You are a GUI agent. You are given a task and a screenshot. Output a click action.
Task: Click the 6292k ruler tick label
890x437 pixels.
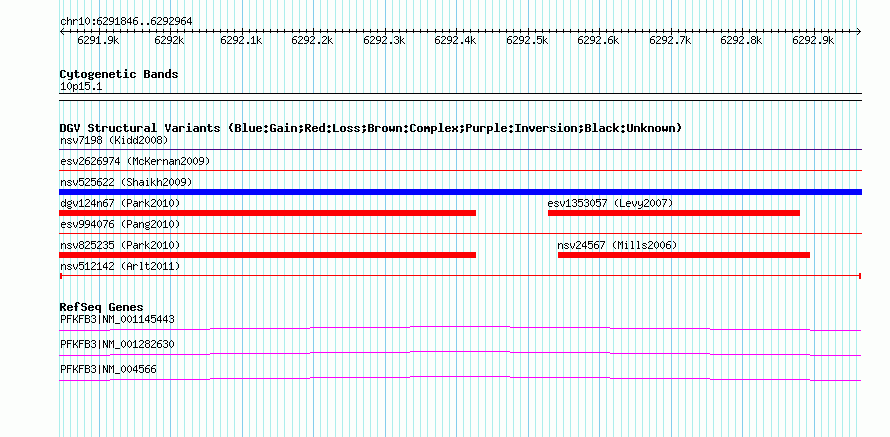170,40
